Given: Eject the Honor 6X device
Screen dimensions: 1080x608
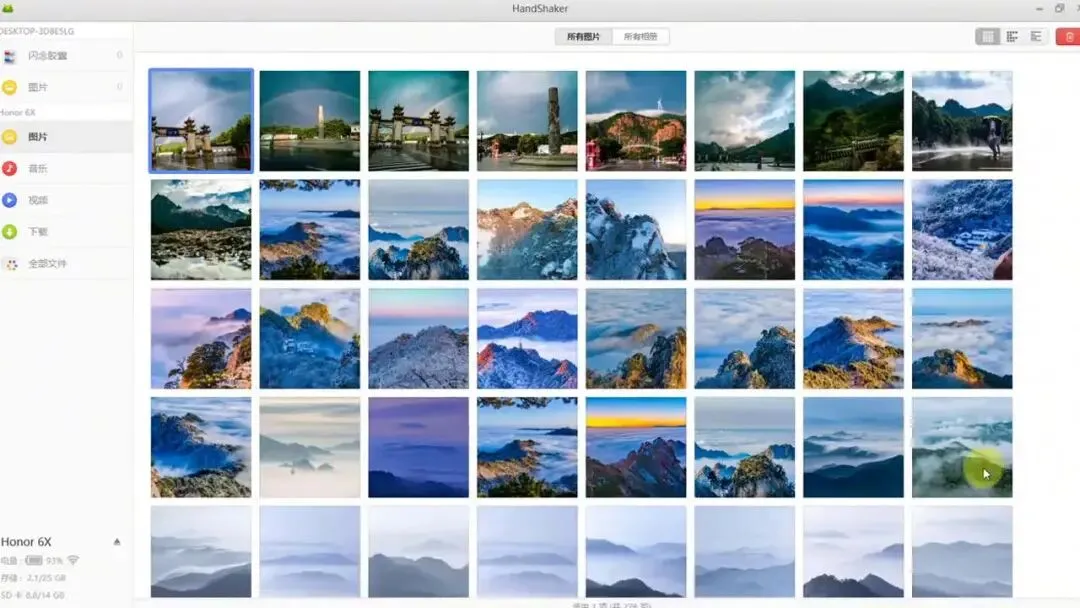Looking at the screenshot, I should click(x=117, y=542).
